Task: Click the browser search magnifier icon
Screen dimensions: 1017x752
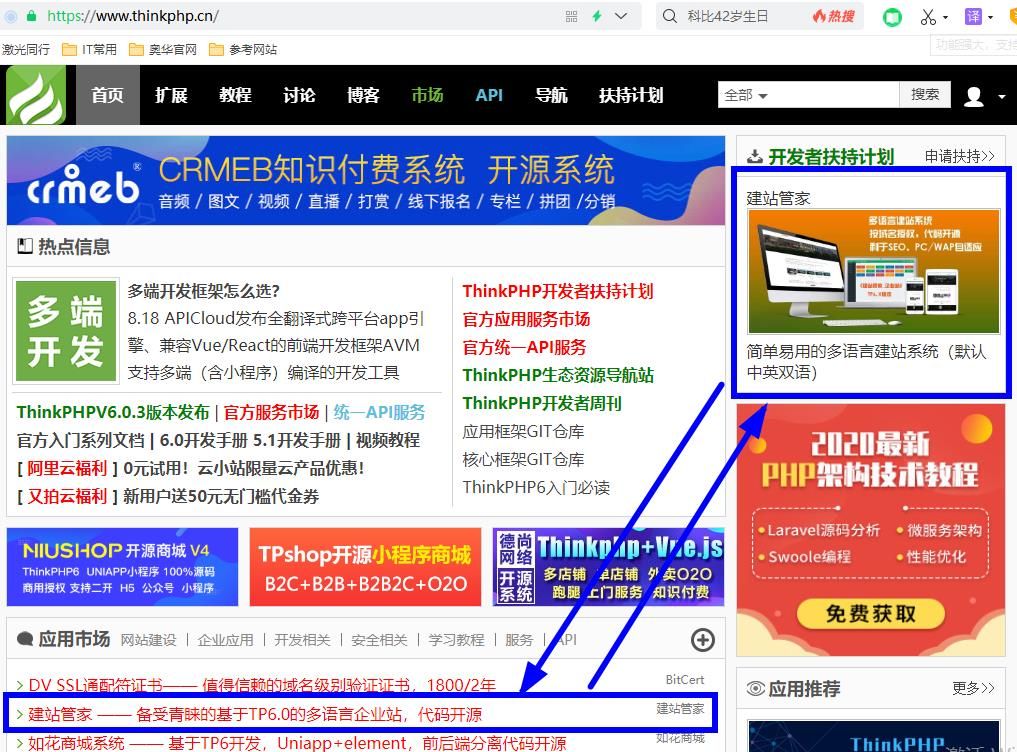Action: click(x=670, y=16)
